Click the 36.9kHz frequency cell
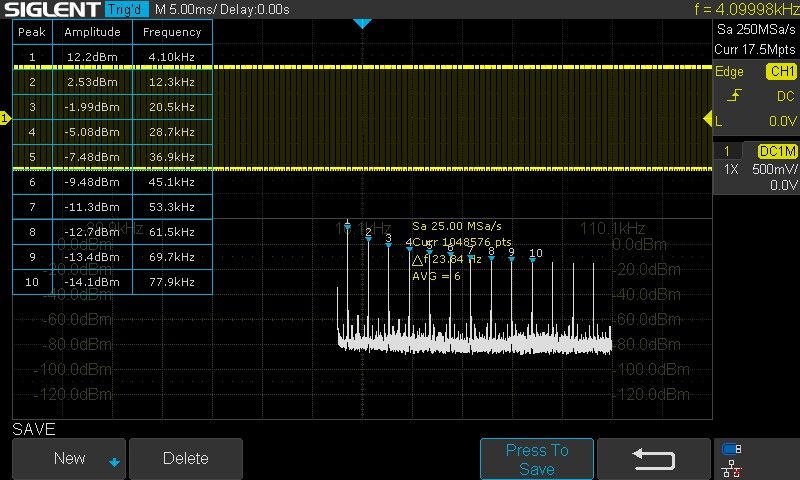 172,157
